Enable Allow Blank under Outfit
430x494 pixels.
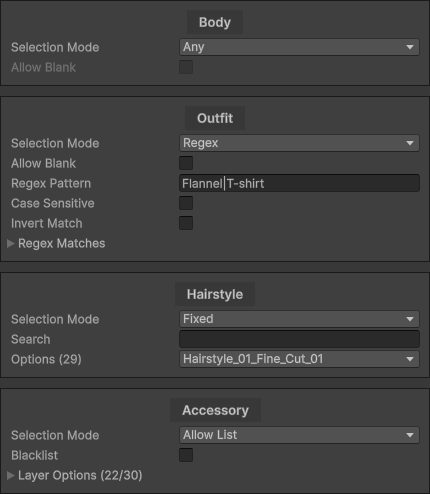pos(186,163)
